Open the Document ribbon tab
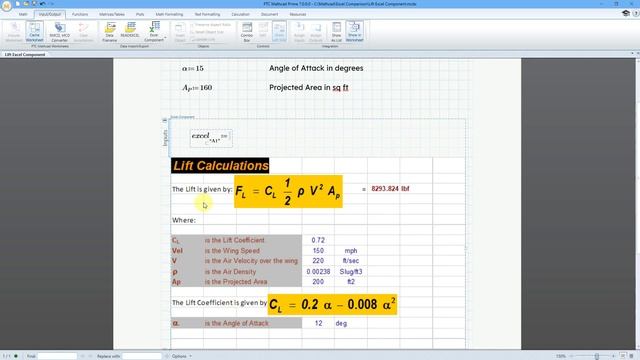Image resolution: width=640 pixels, height=360 pixels. tap(269, 14)
